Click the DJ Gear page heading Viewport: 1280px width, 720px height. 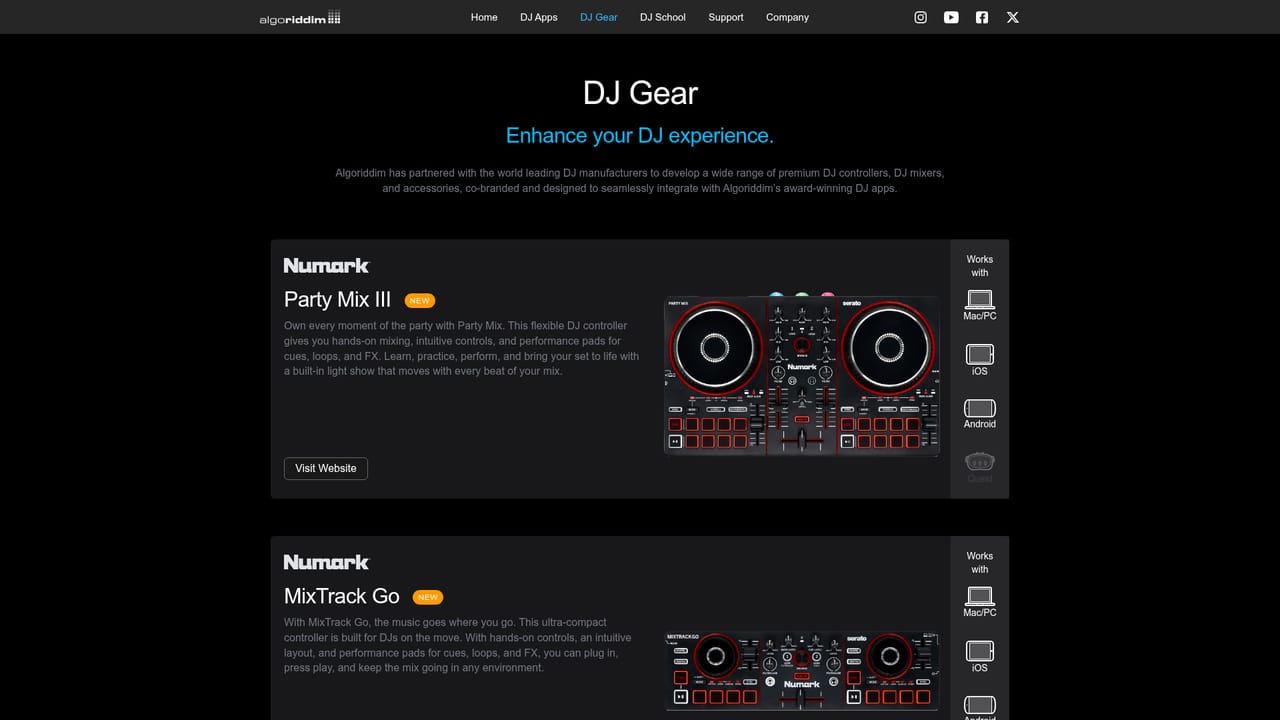[x=640, y=93]
